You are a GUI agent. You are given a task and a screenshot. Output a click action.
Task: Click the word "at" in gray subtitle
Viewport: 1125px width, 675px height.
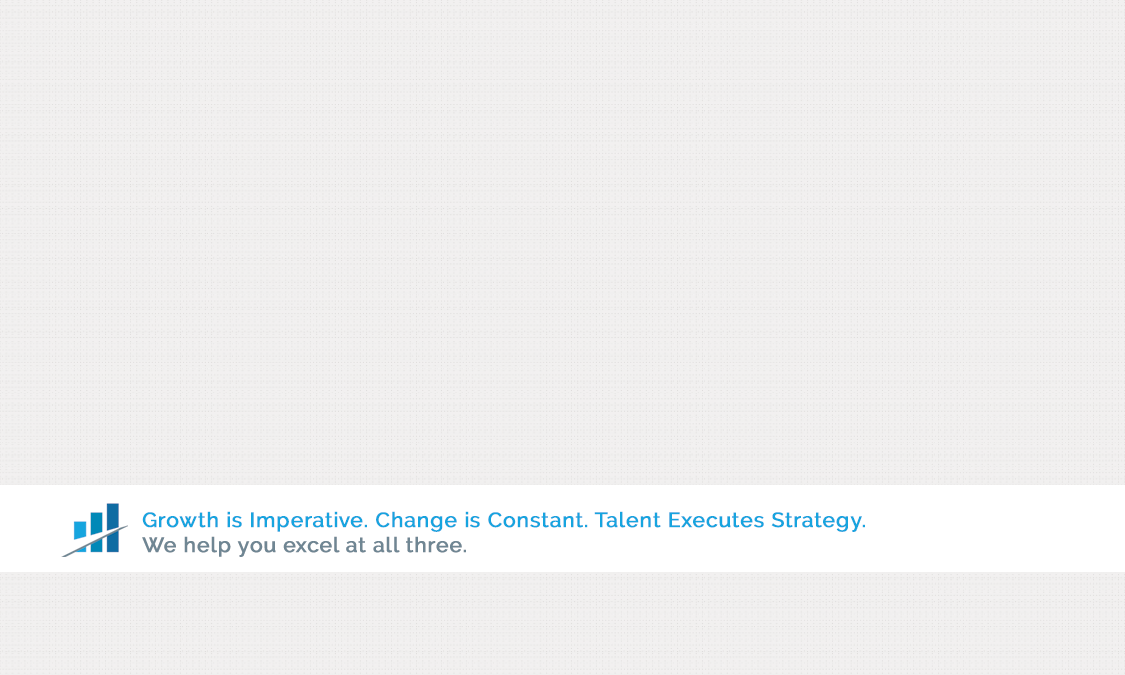click(356, 546)
